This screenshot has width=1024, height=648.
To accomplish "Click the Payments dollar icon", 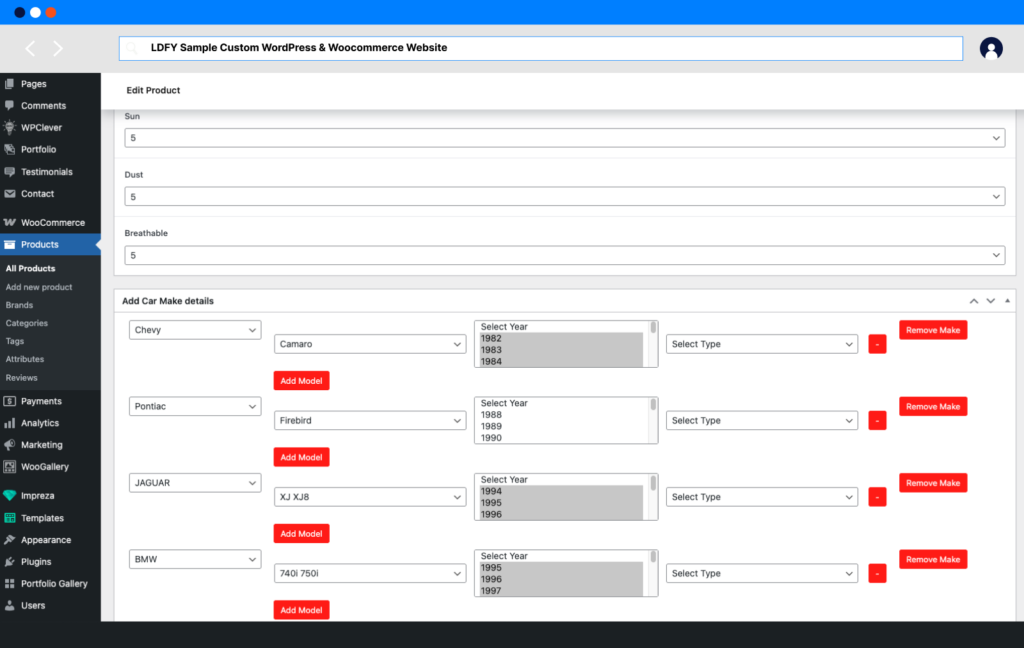I will point(10,401).
